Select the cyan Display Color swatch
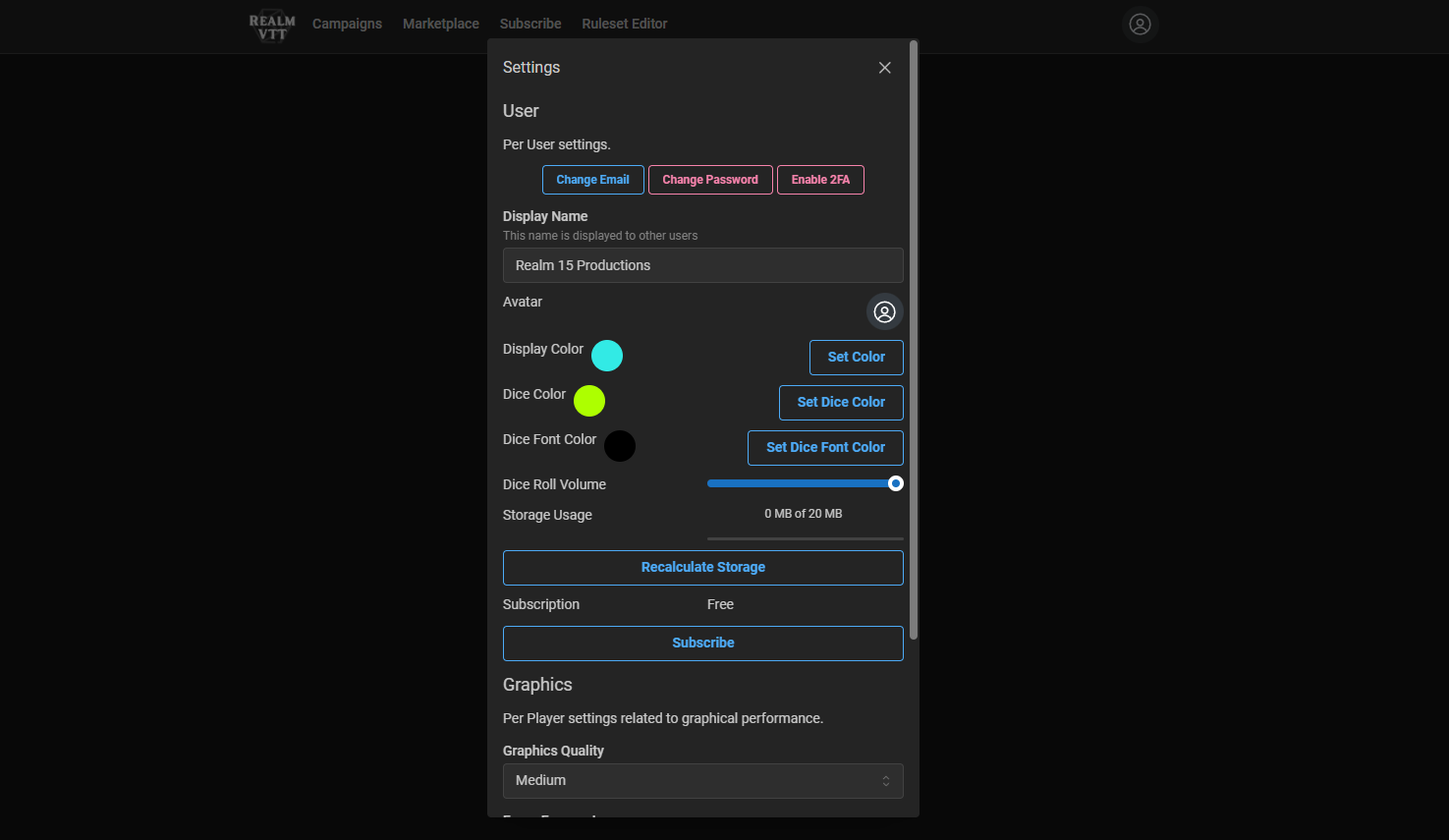Image resolution: width=1449 pixels, height=840 pixels. click(x=607, y=356)
